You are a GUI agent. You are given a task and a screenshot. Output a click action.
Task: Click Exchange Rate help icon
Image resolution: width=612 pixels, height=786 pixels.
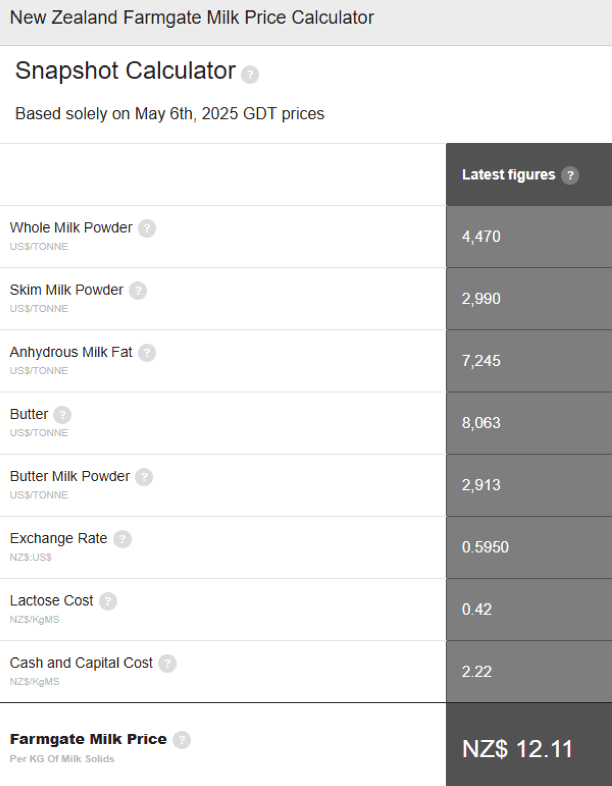point(122,539)
